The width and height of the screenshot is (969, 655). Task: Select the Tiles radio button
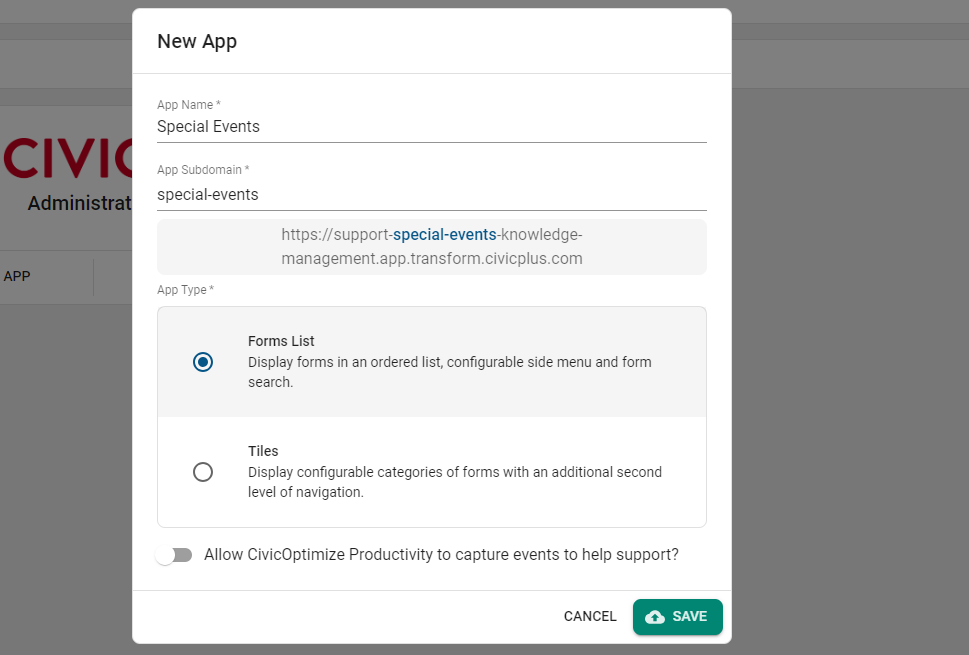click(203, 472)
